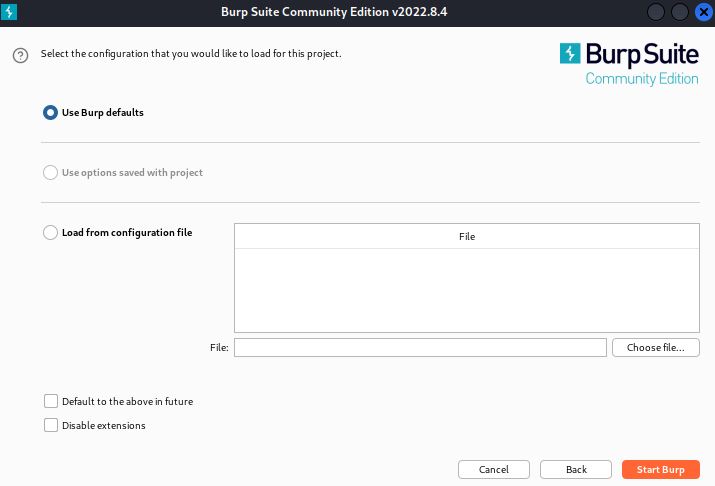Select the Use options saved with project radio button
715x486 pixels.
(50, 173)
